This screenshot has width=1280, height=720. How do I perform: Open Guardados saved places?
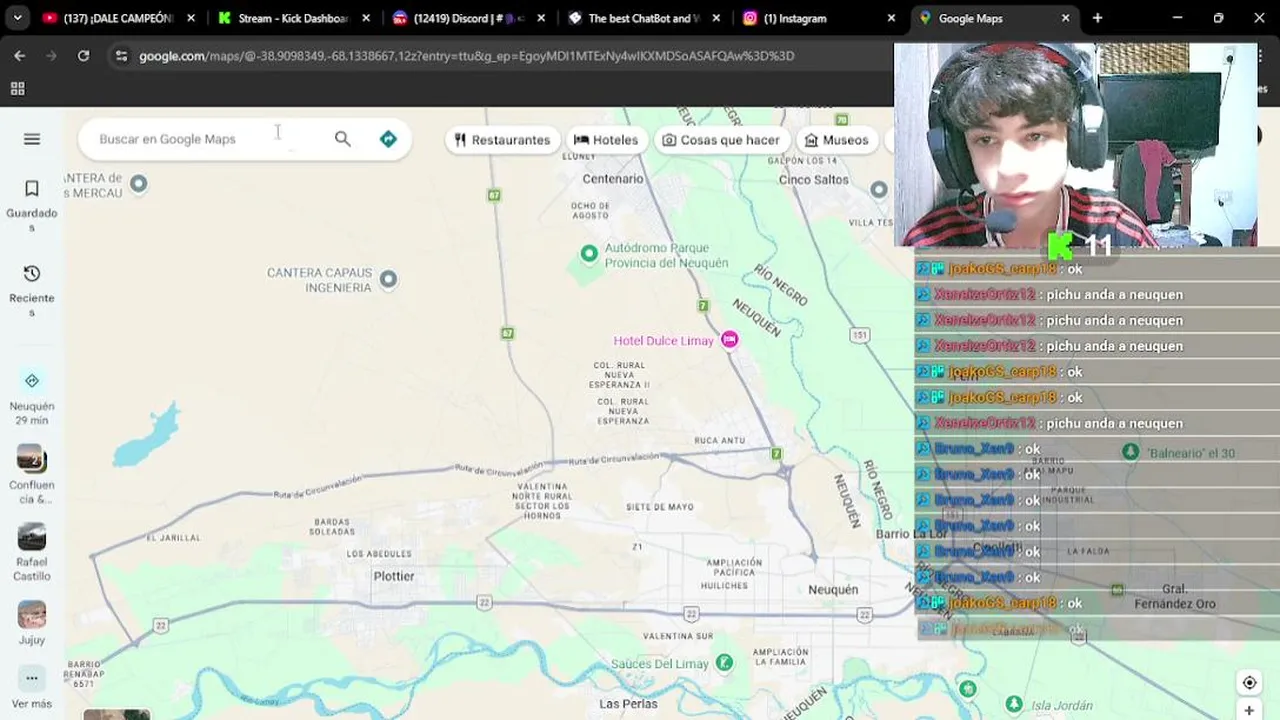tap(32, 206)
